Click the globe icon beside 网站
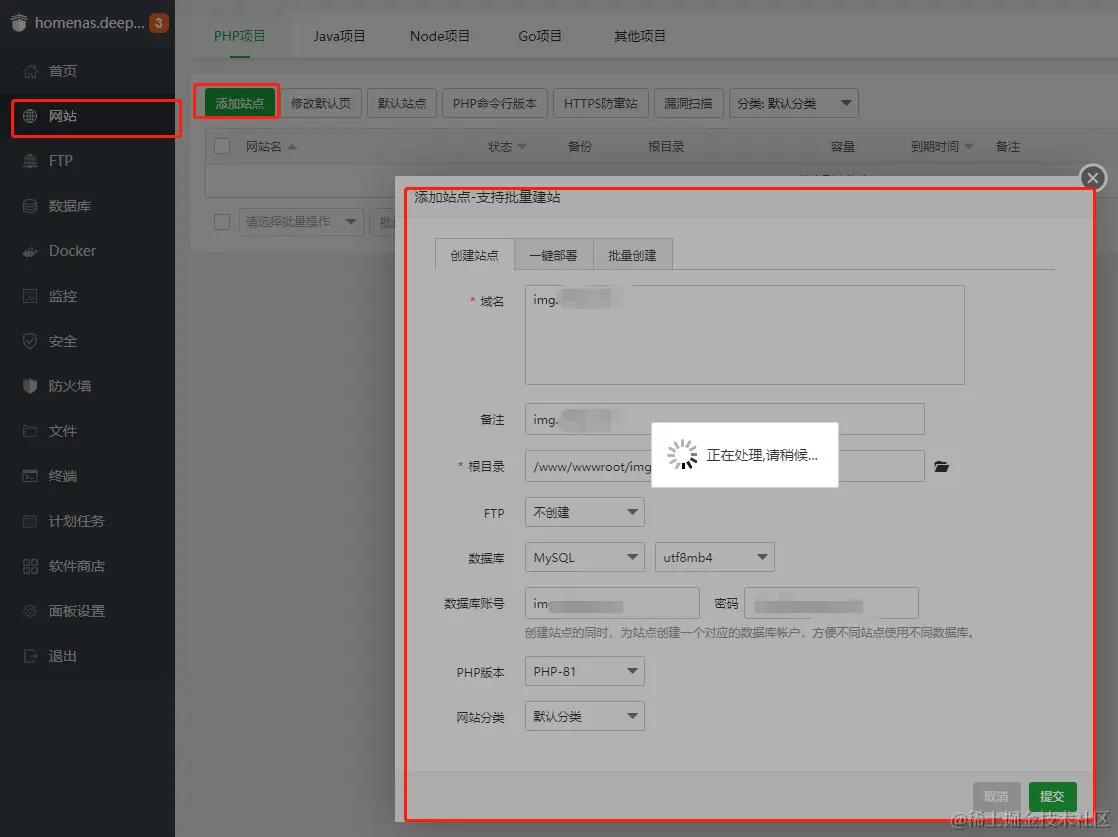 click(x=30, y=115)
